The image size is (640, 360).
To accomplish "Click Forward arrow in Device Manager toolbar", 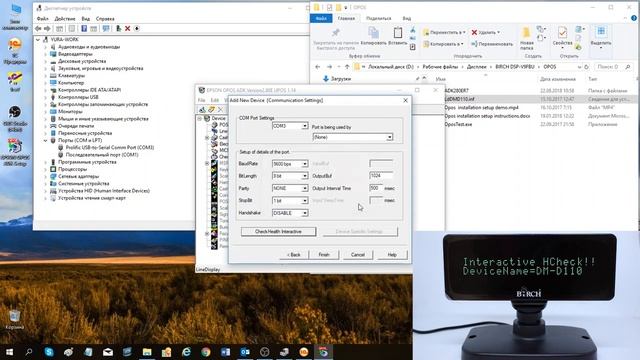I will pyautogui.click(x=47, y=29).
